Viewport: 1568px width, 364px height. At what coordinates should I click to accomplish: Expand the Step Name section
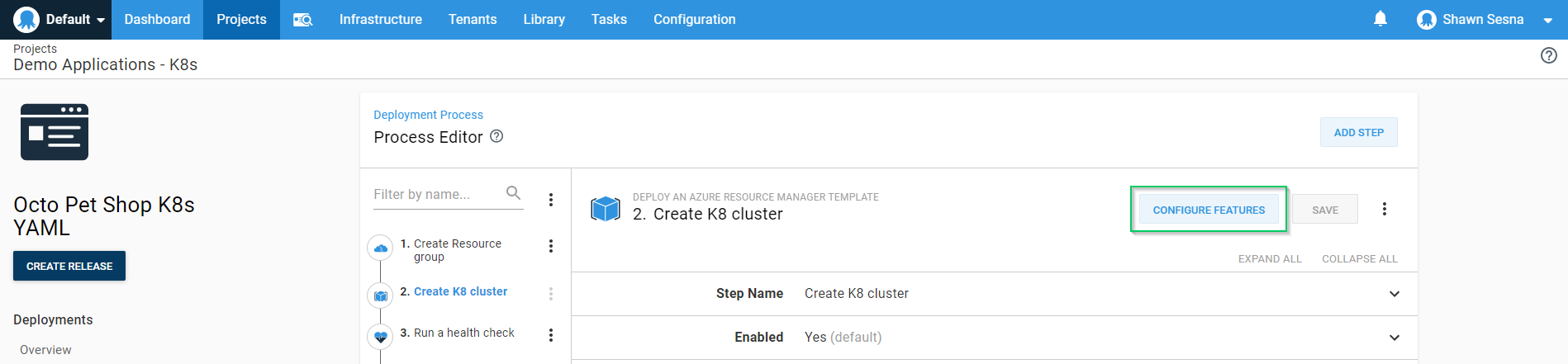(1394, 294)
